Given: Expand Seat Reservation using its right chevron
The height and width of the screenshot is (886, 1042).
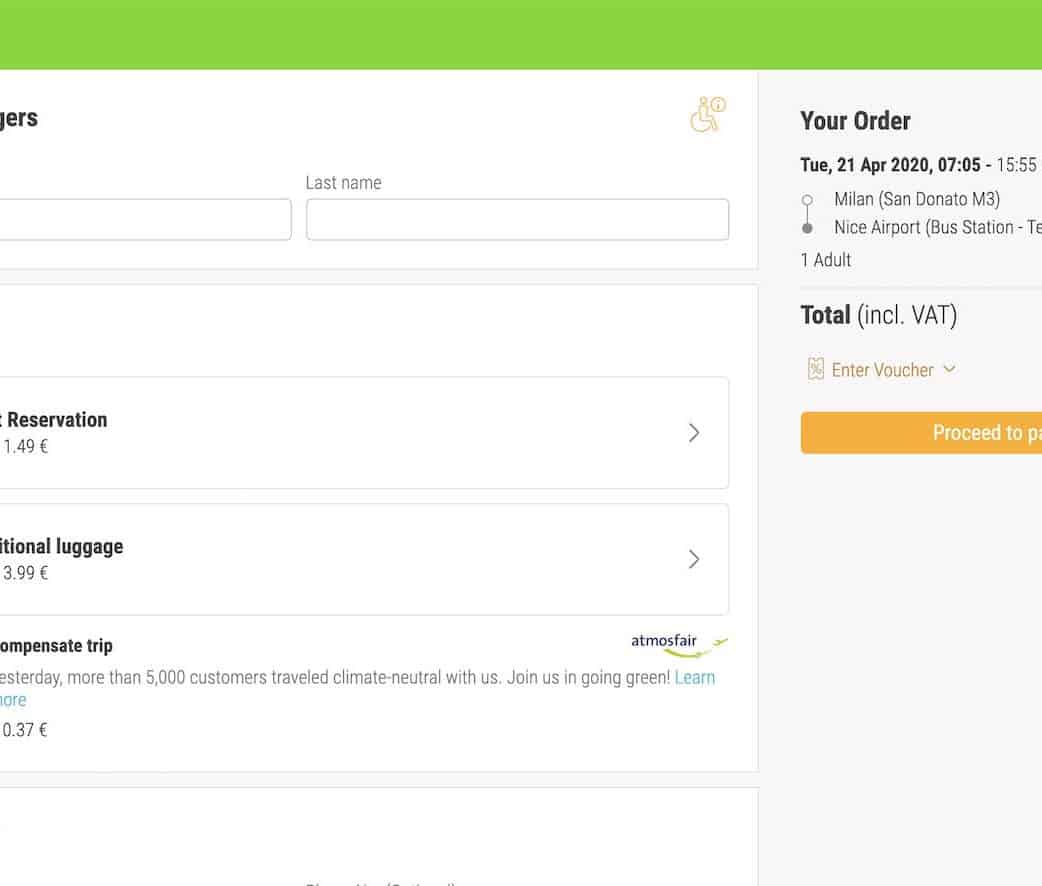Looking at the screenshot, I should (694, 433).
